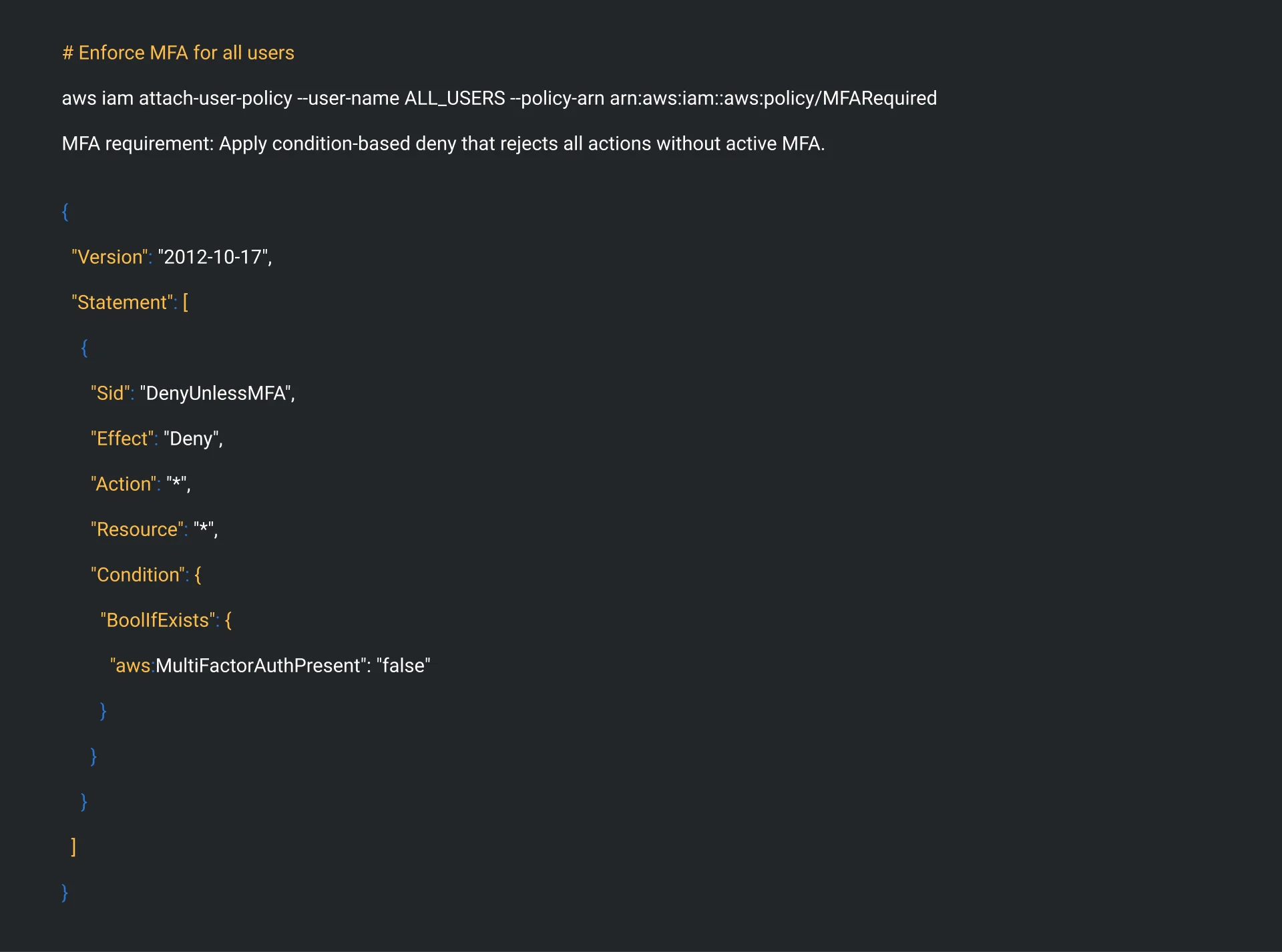Image resolution: width=1282 pixels, height=952 pixels.
Task: Click the "Version" key
Action: pos(110,257)
